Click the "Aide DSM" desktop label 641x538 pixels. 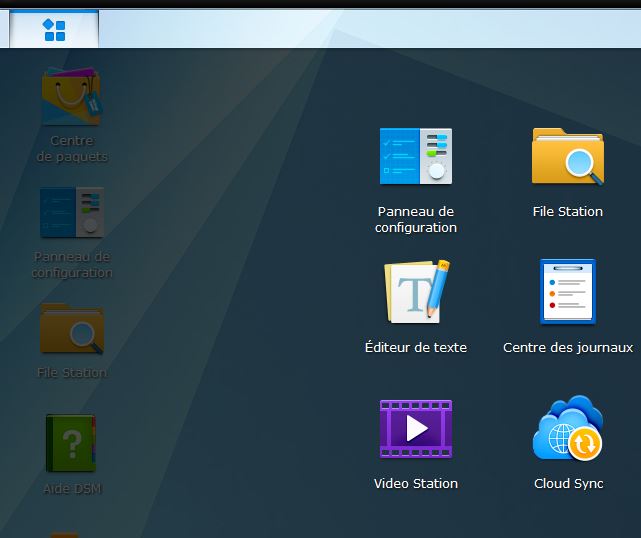coord(72,489)
